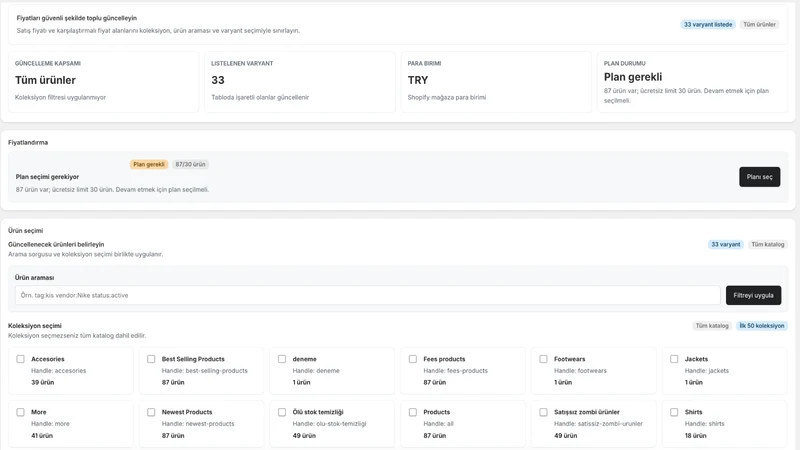Screen dimensions: 800x450
Task: Click the 'Tüm katalog' badge beside 33 varyant
Action: [x=767, y=244]
